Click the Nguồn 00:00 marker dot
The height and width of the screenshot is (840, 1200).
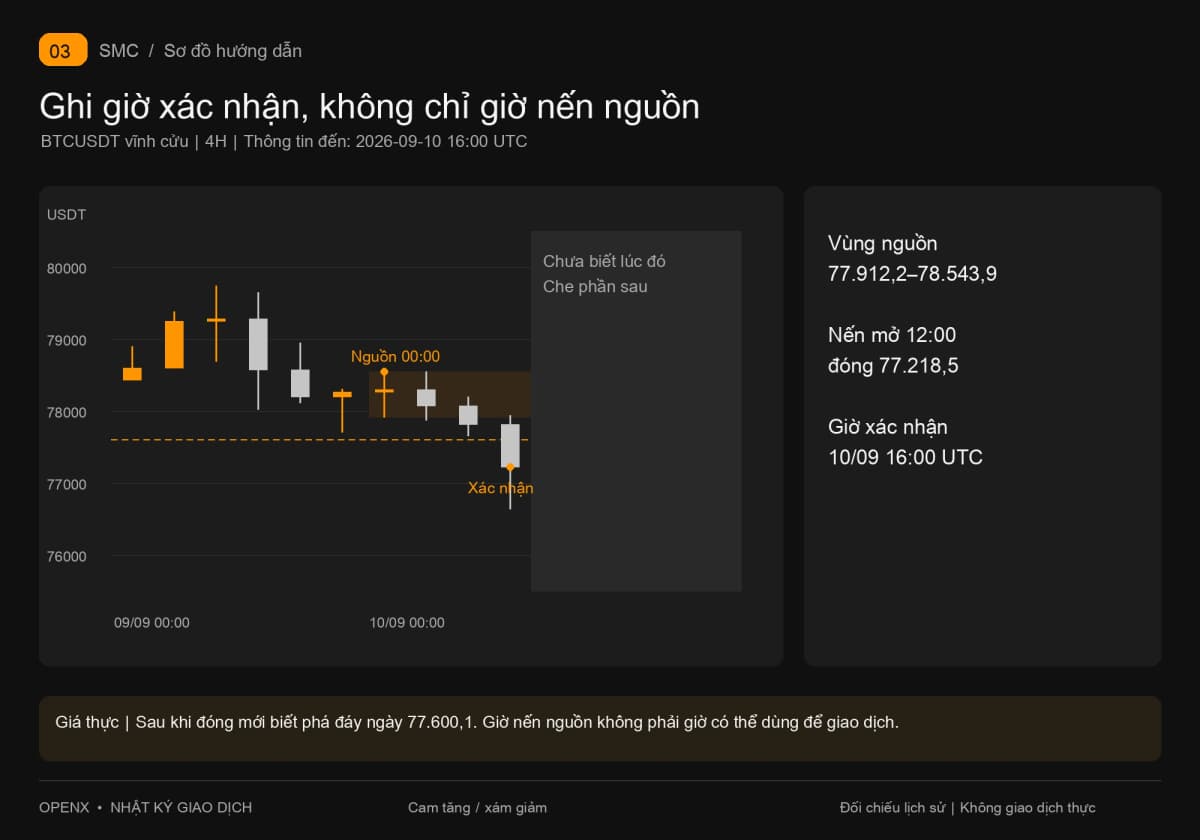(384, 372)
